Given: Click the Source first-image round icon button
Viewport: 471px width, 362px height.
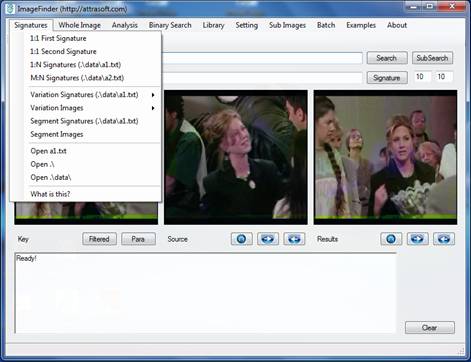Looking at the screenshot, I should pyautogui.click(x=241, y=239).
